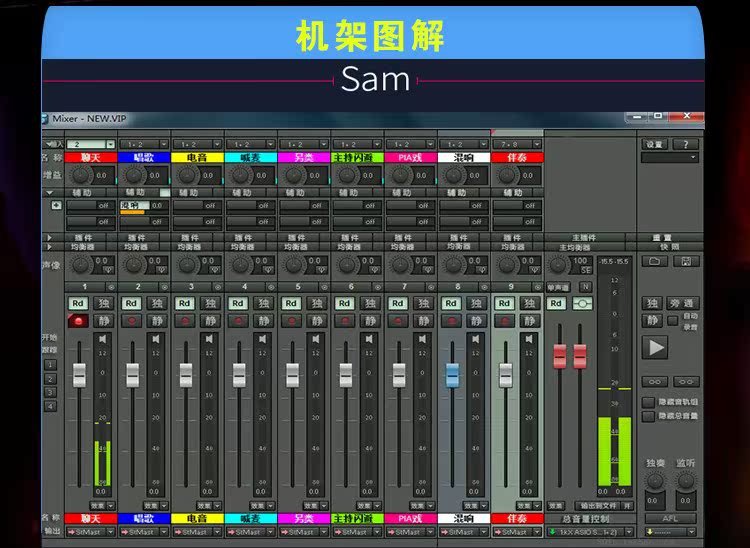
Task: Toggle Rd automation on master channel
Action: tap(556, 303)
